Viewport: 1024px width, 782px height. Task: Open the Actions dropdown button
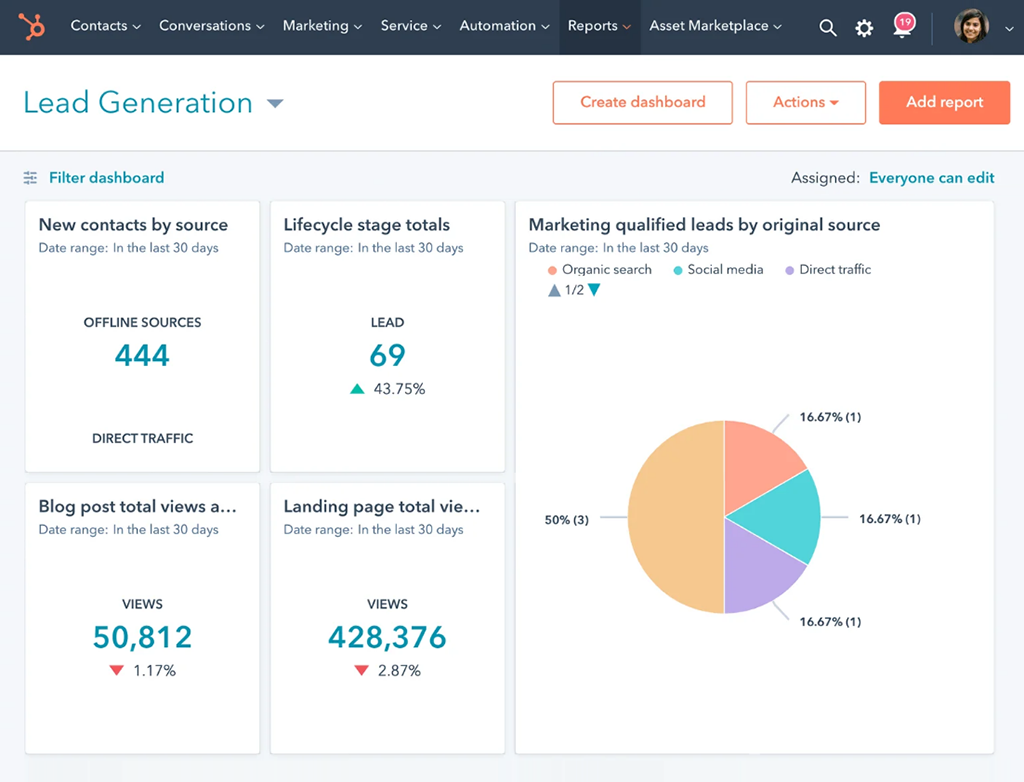pos(806,103)
